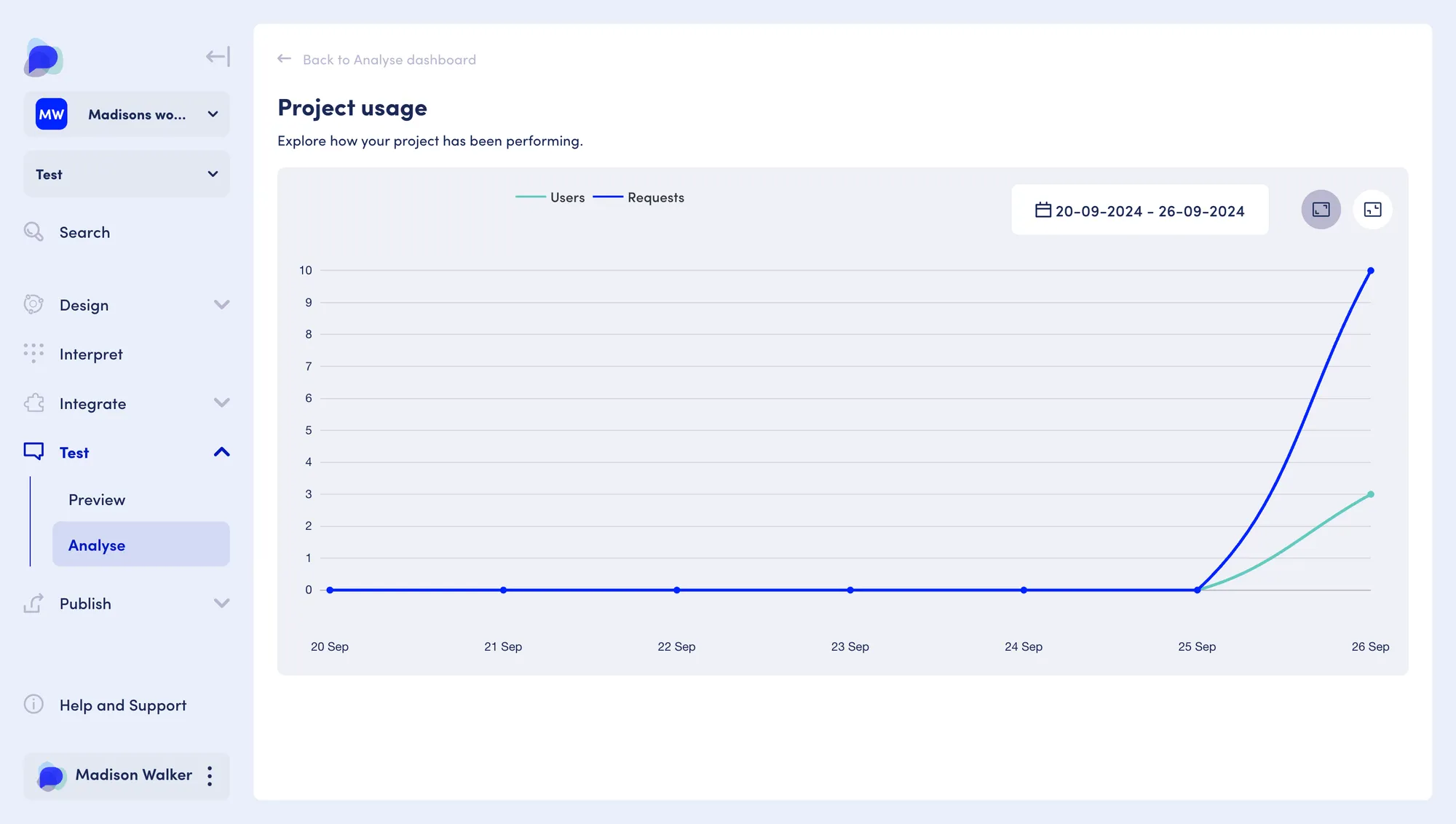Click the compact chart view icon

click(x=1373, y=210)
